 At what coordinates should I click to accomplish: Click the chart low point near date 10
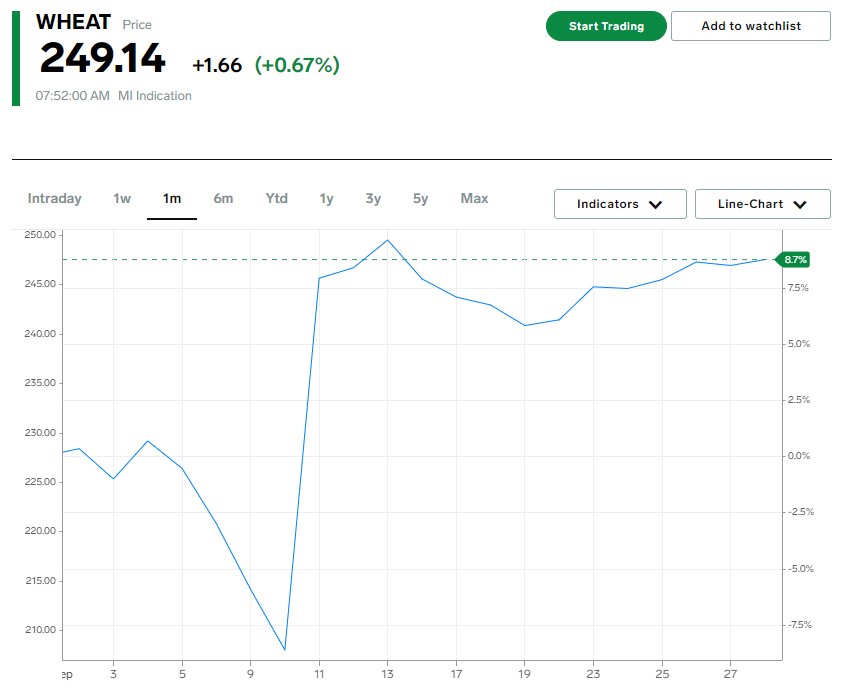285,650
